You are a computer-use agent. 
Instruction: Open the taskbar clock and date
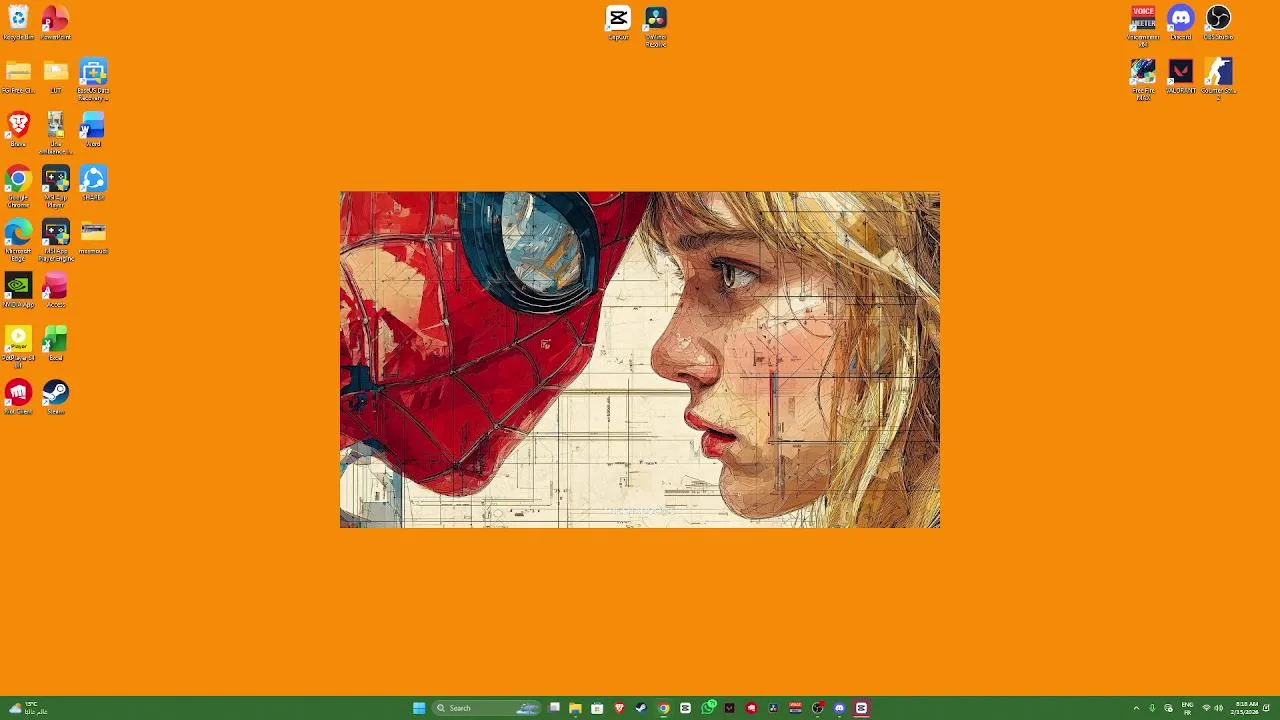[1246, 708]
